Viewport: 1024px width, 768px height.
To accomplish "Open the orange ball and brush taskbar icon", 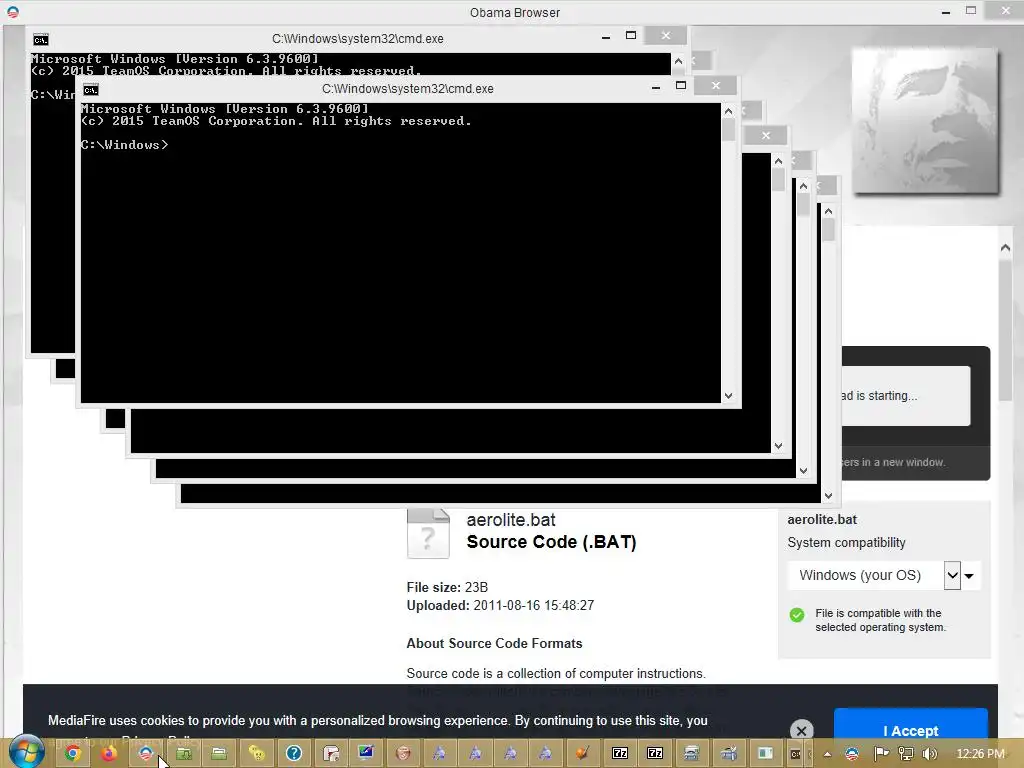I will (582, 754).
